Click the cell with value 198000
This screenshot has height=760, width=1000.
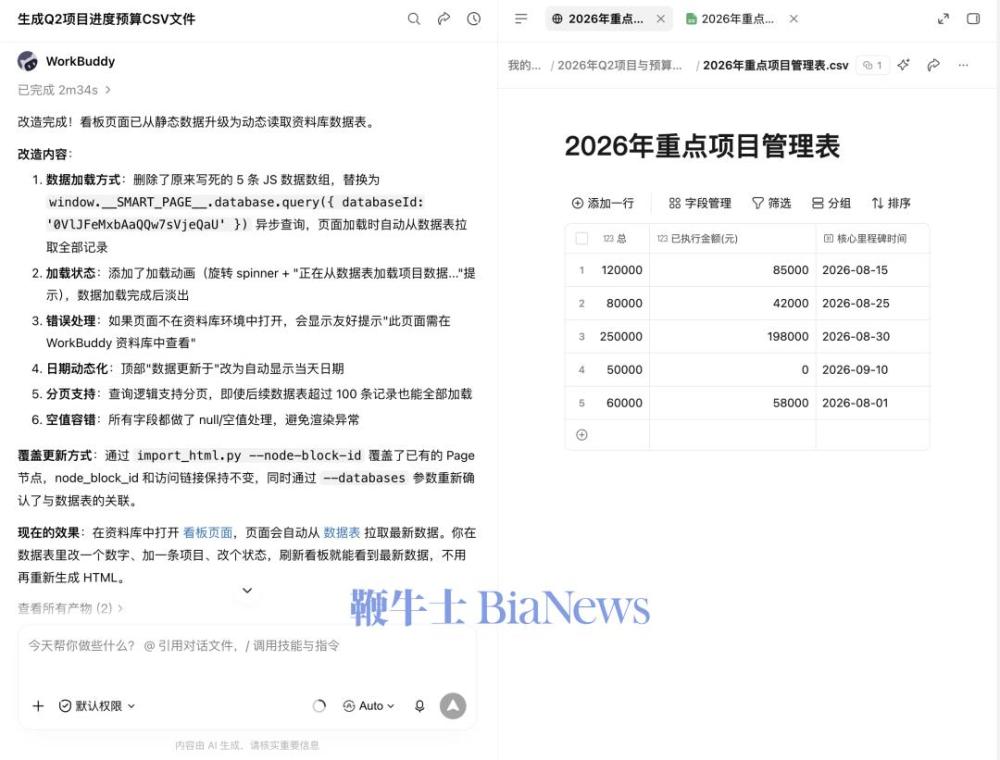[732, 337]
